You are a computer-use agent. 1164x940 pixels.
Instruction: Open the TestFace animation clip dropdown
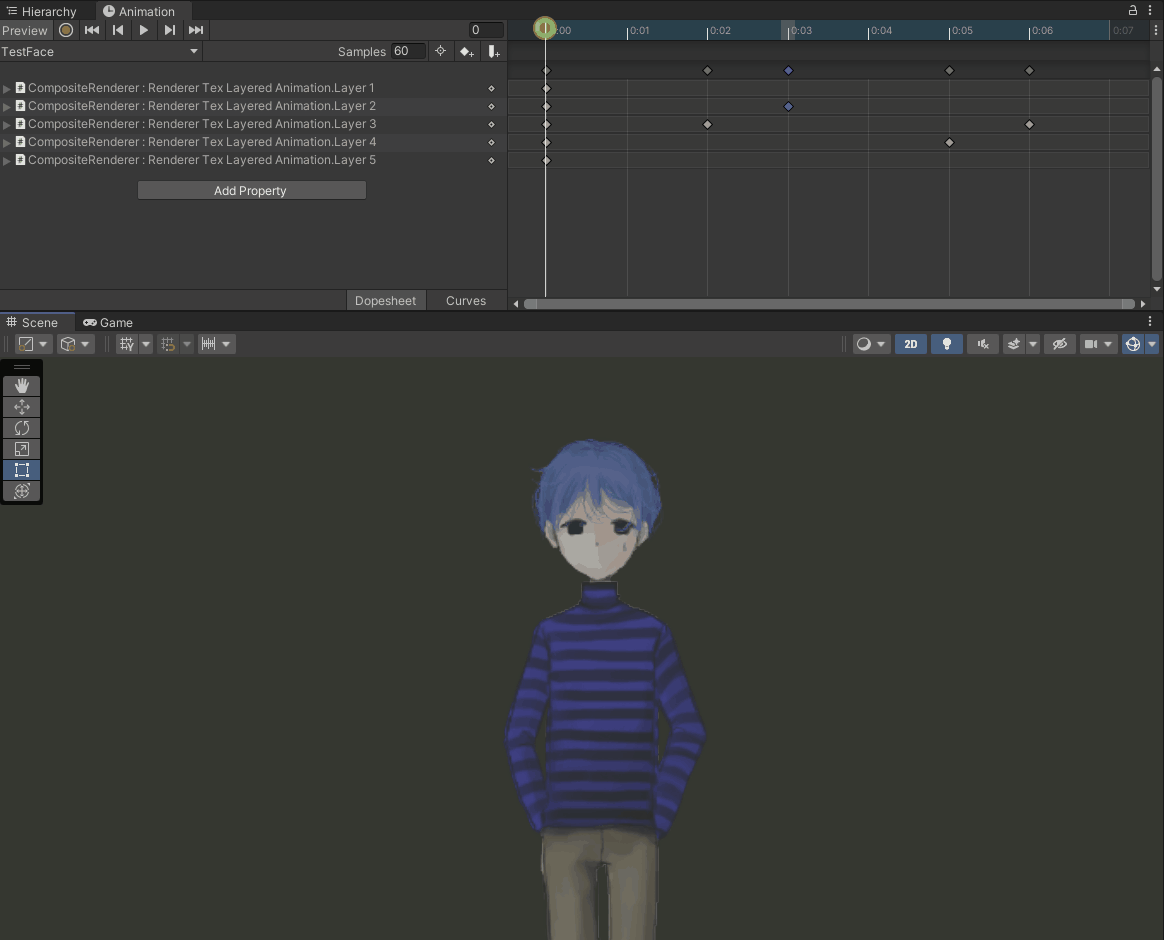pyautogui.click(x=100, y=51)
